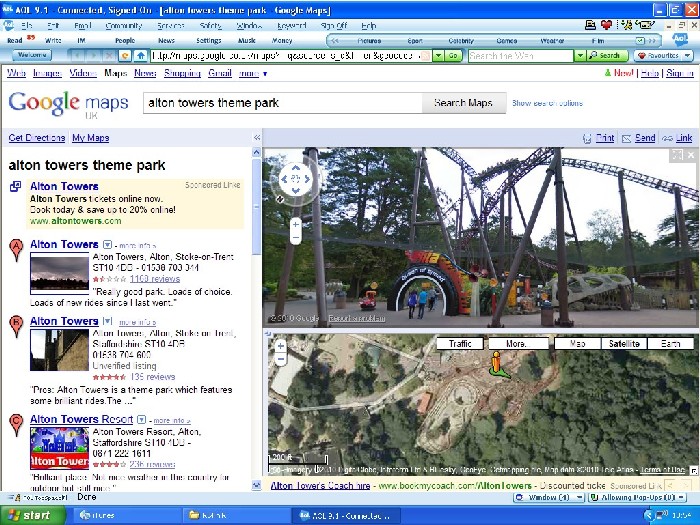Click in the Google Maps search field
Viewport: 700px width, 525px height.
pyautogui.click(x=283, y=103)
